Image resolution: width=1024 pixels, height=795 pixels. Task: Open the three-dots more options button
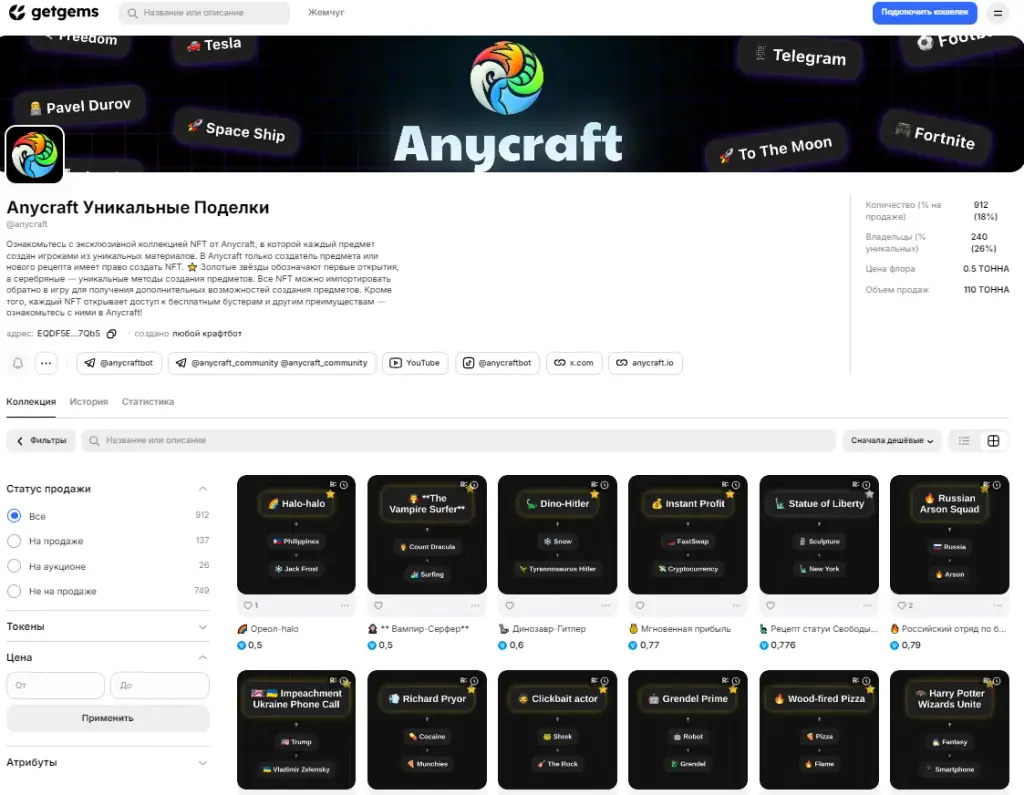(x=46, y=363)
